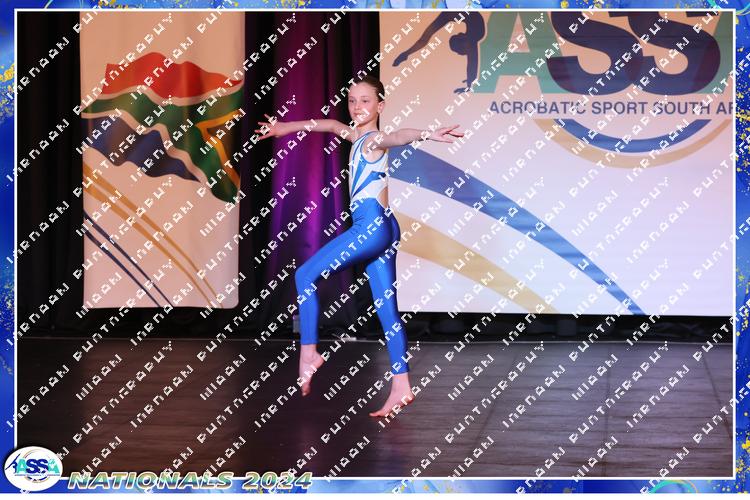Click the "ACROBATIC SPORT SOUTH AF" banner text
The width and height of the screenshot is (750, 500).
[x=610, y=108]
